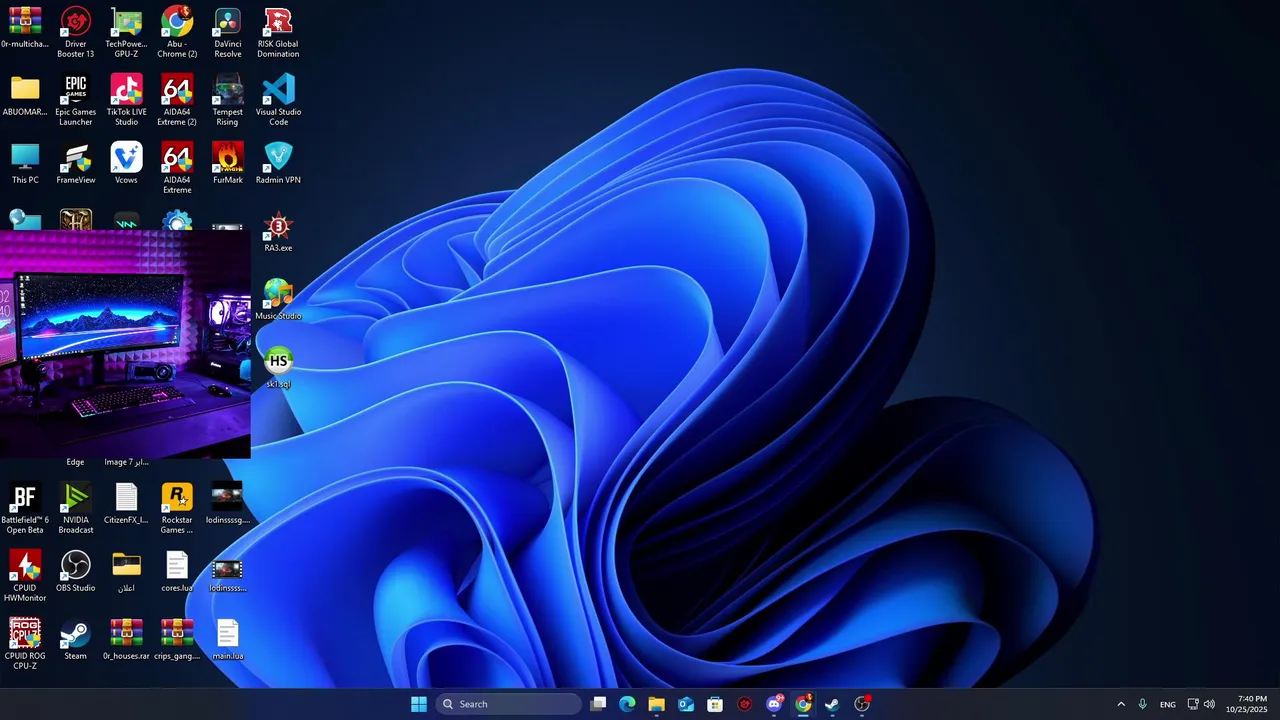
Task: Select Rockstar Games desktop shortcut
Action: 177,510
